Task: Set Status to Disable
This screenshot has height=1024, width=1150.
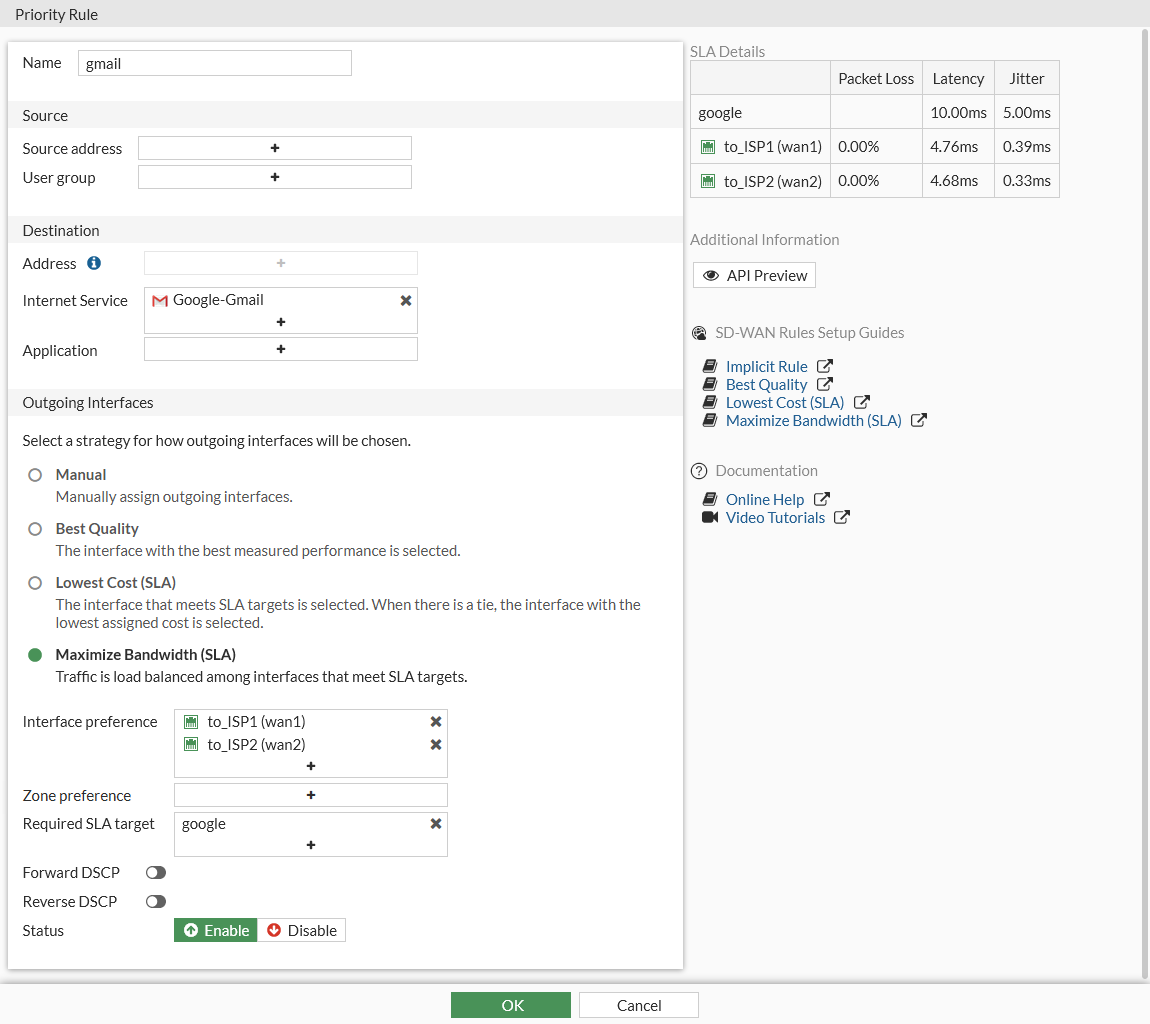Action: (x=301, y=930)
